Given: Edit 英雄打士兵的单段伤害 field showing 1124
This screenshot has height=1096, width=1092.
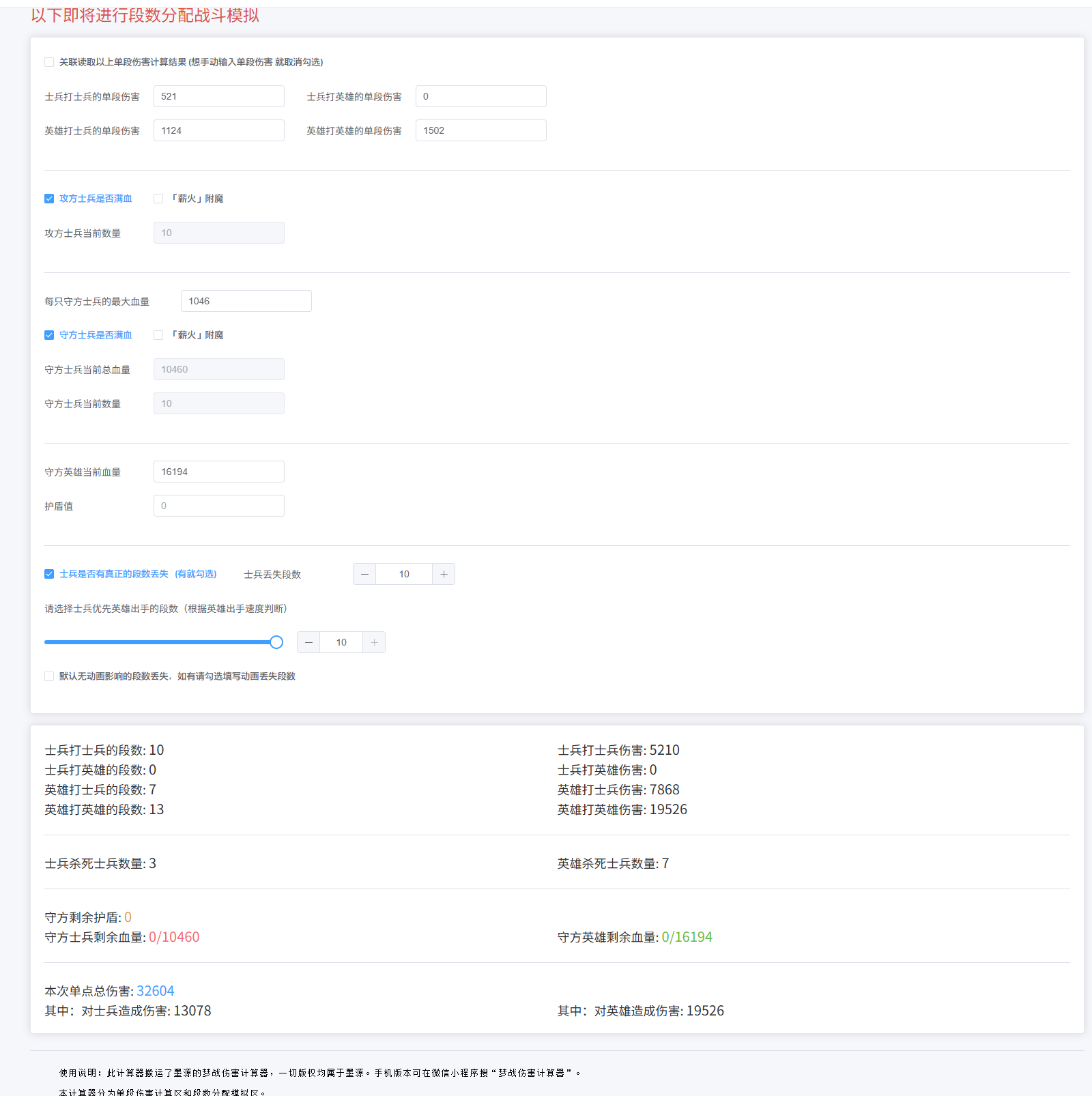Looking at the screenshot, I should click(219, 130).
